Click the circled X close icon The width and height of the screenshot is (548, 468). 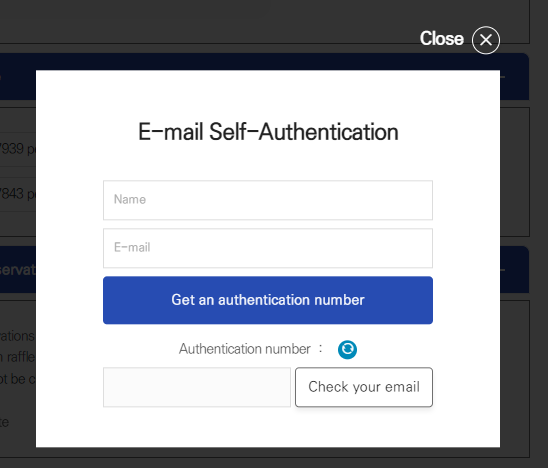pyautogui.click(x=485, y=40)
